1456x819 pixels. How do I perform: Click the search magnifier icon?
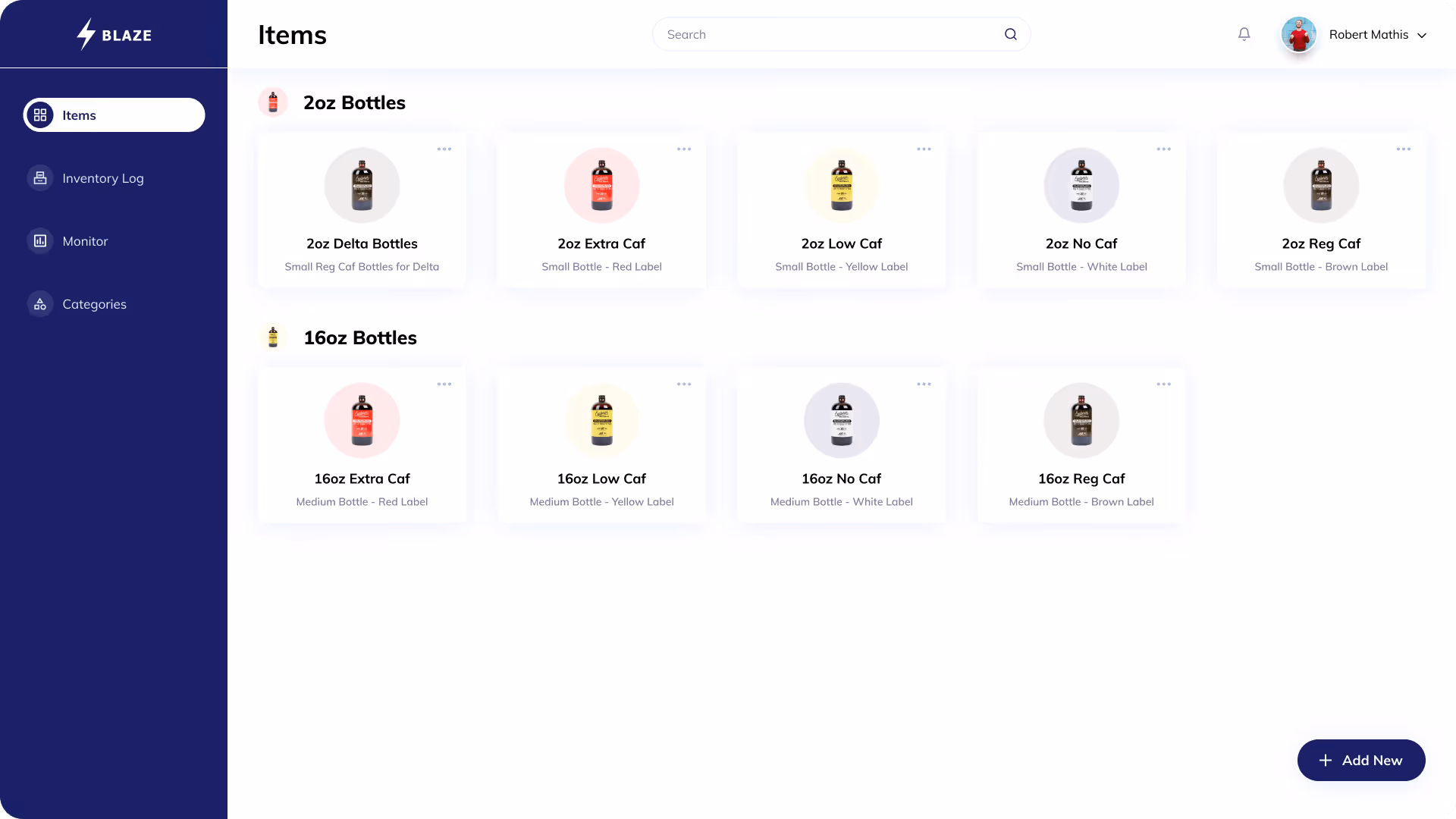click(x=1010, y=33)
